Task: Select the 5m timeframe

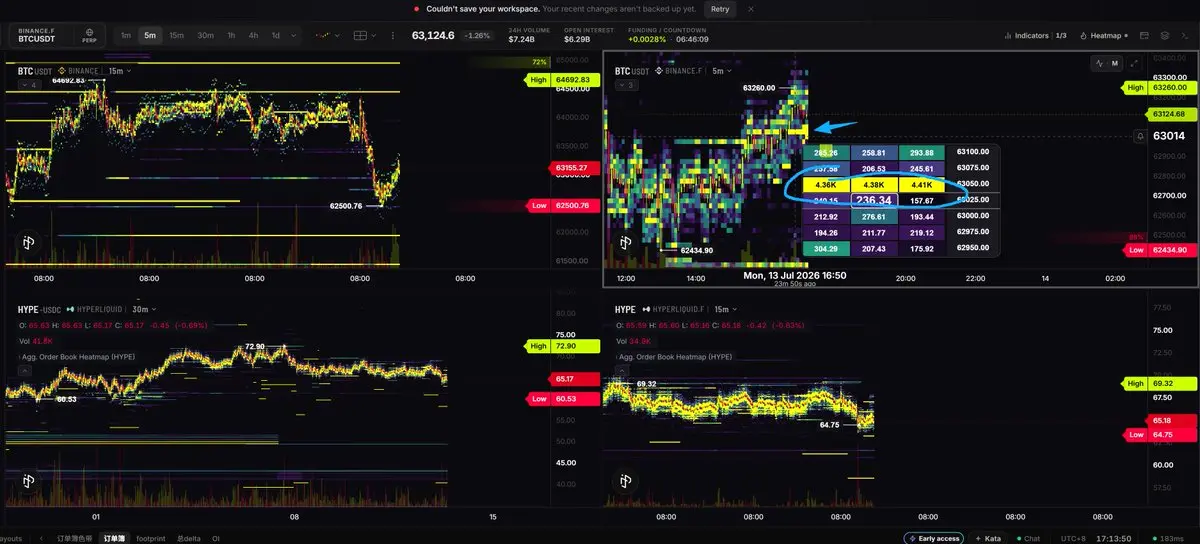Action: [x=150, y=35]
